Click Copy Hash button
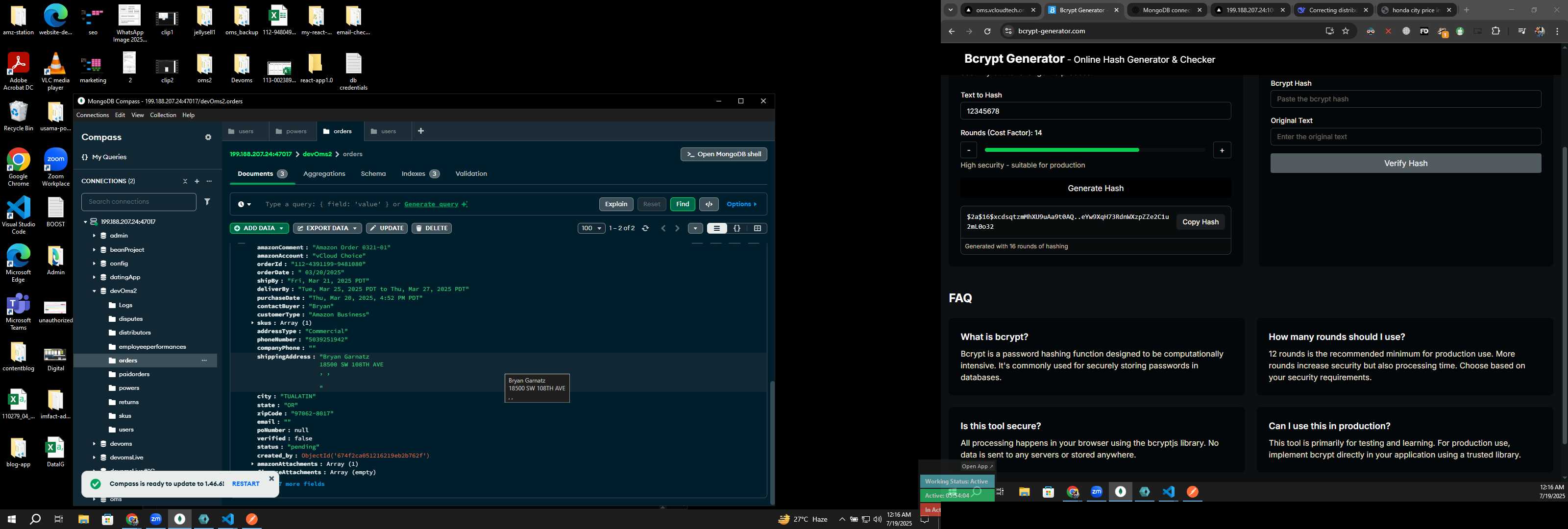Viewport: 1568px width, 529px height. point(1200,222)
